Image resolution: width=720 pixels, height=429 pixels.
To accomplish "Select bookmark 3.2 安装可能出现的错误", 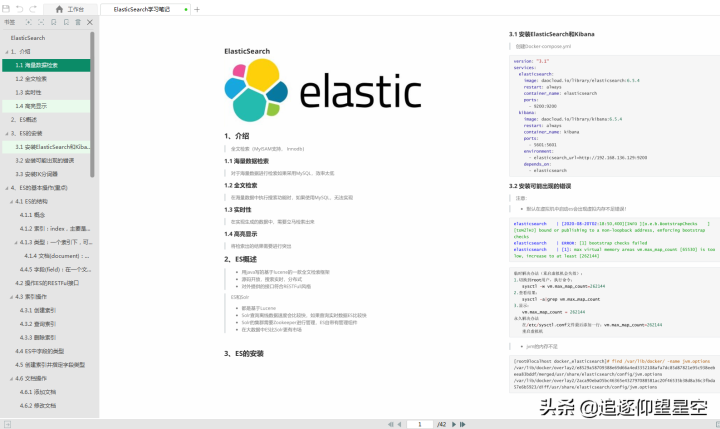I will pos(46,160).
